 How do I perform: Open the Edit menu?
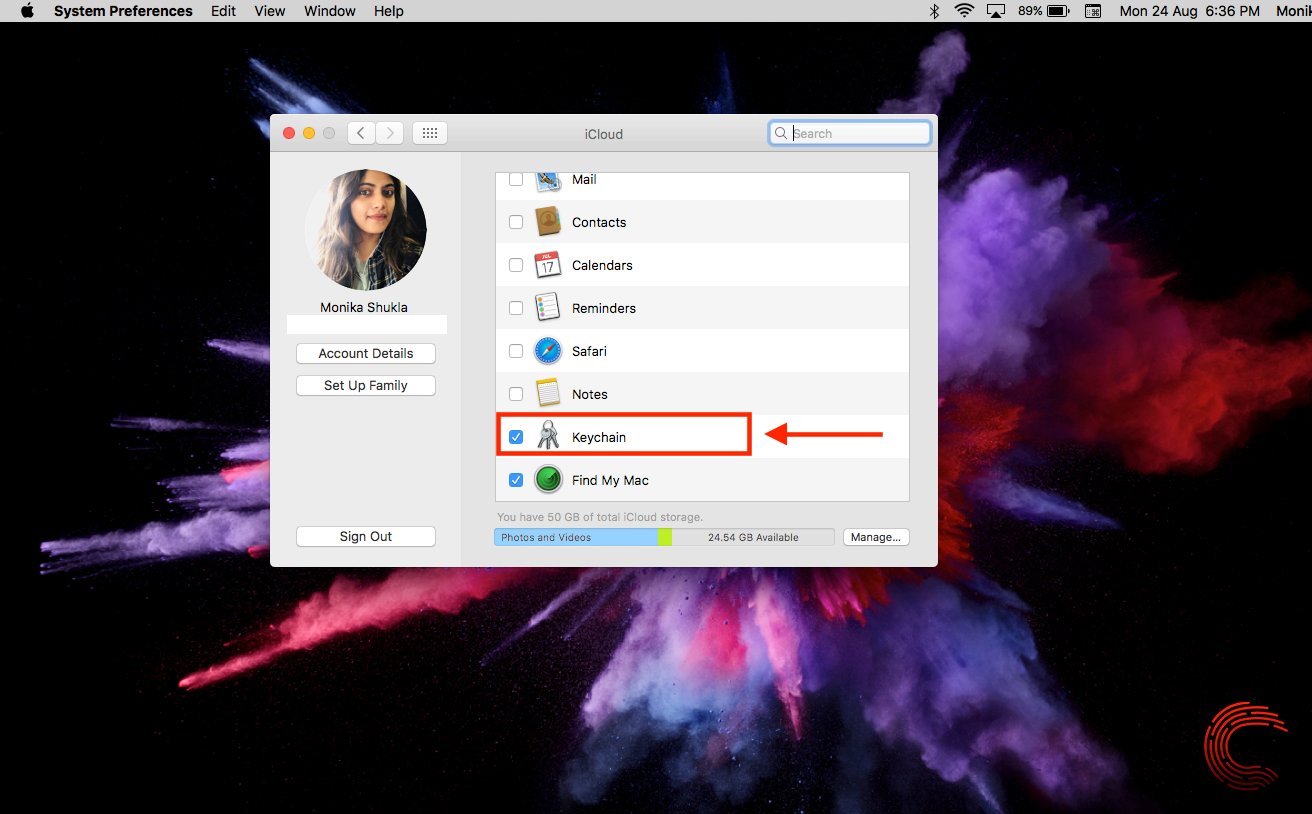224,11
